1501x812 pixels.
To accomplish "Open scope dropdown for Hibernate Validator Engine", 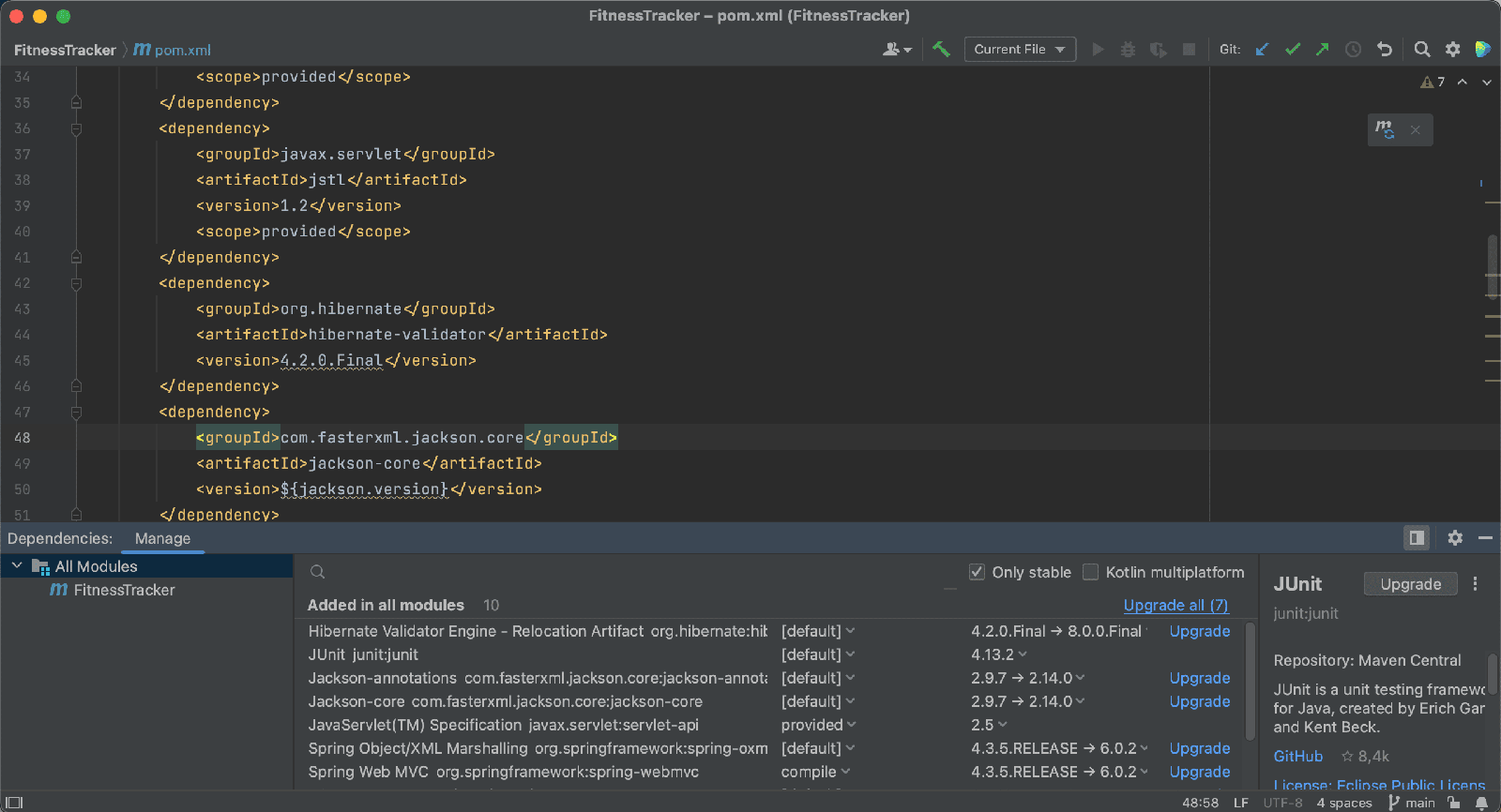I will (818, 631).
